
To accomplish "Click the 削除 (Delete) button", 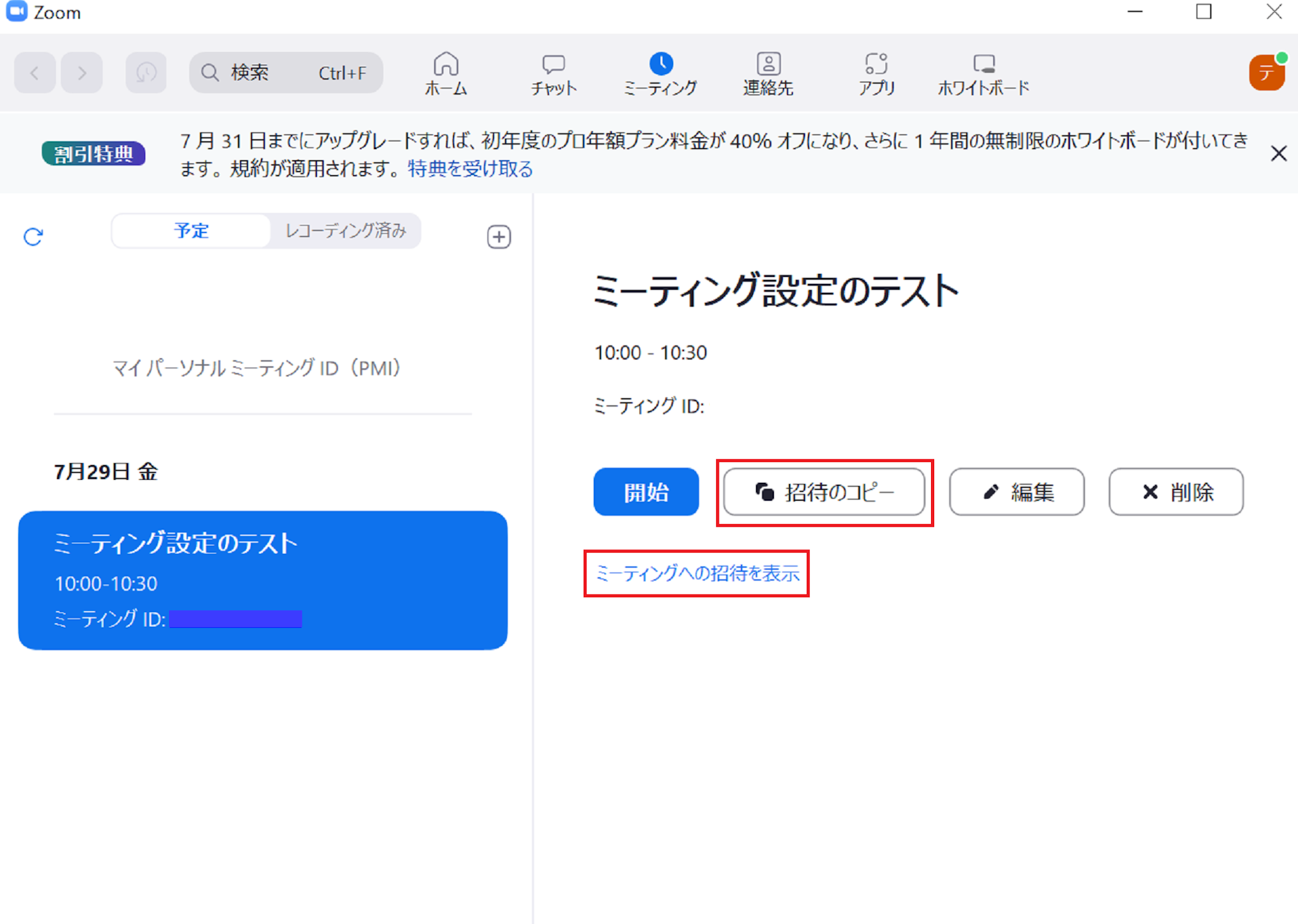I will pos(1176,492).
